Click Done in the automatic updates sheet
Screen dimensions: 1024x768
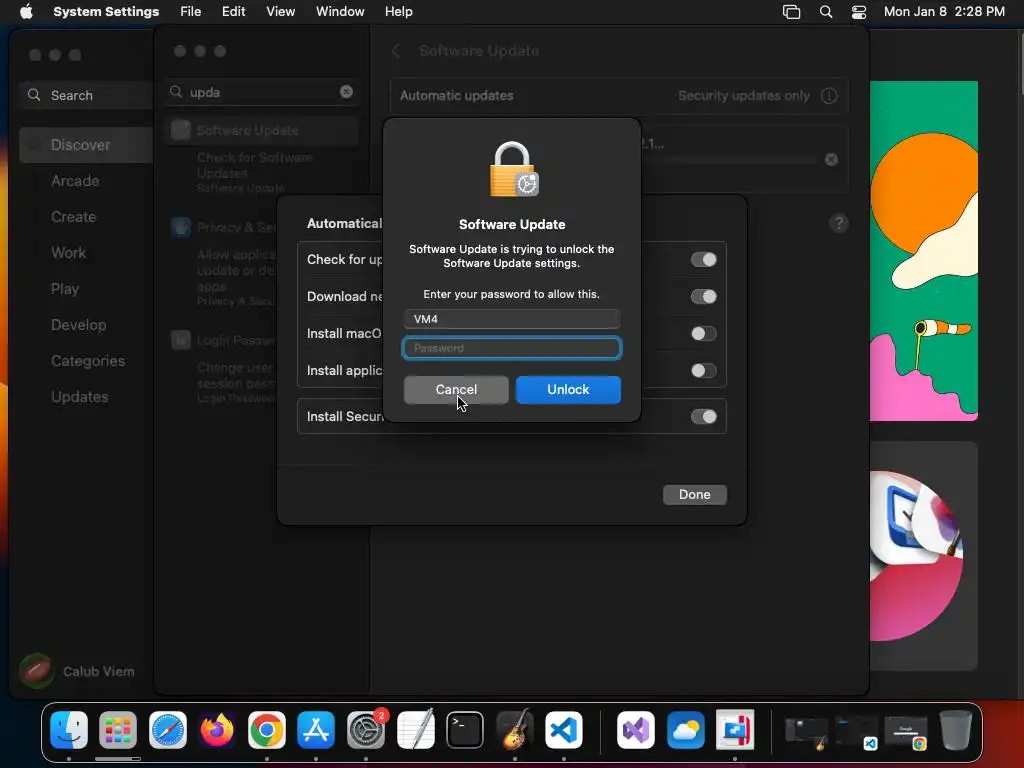pos(694,494)
